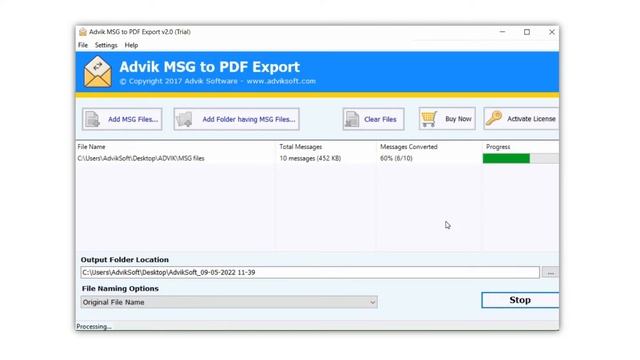The width and height of the screenshot is (640, 360).
Task: Click the copyright adviksoft.com line in banner
Action: coord(218,81)
